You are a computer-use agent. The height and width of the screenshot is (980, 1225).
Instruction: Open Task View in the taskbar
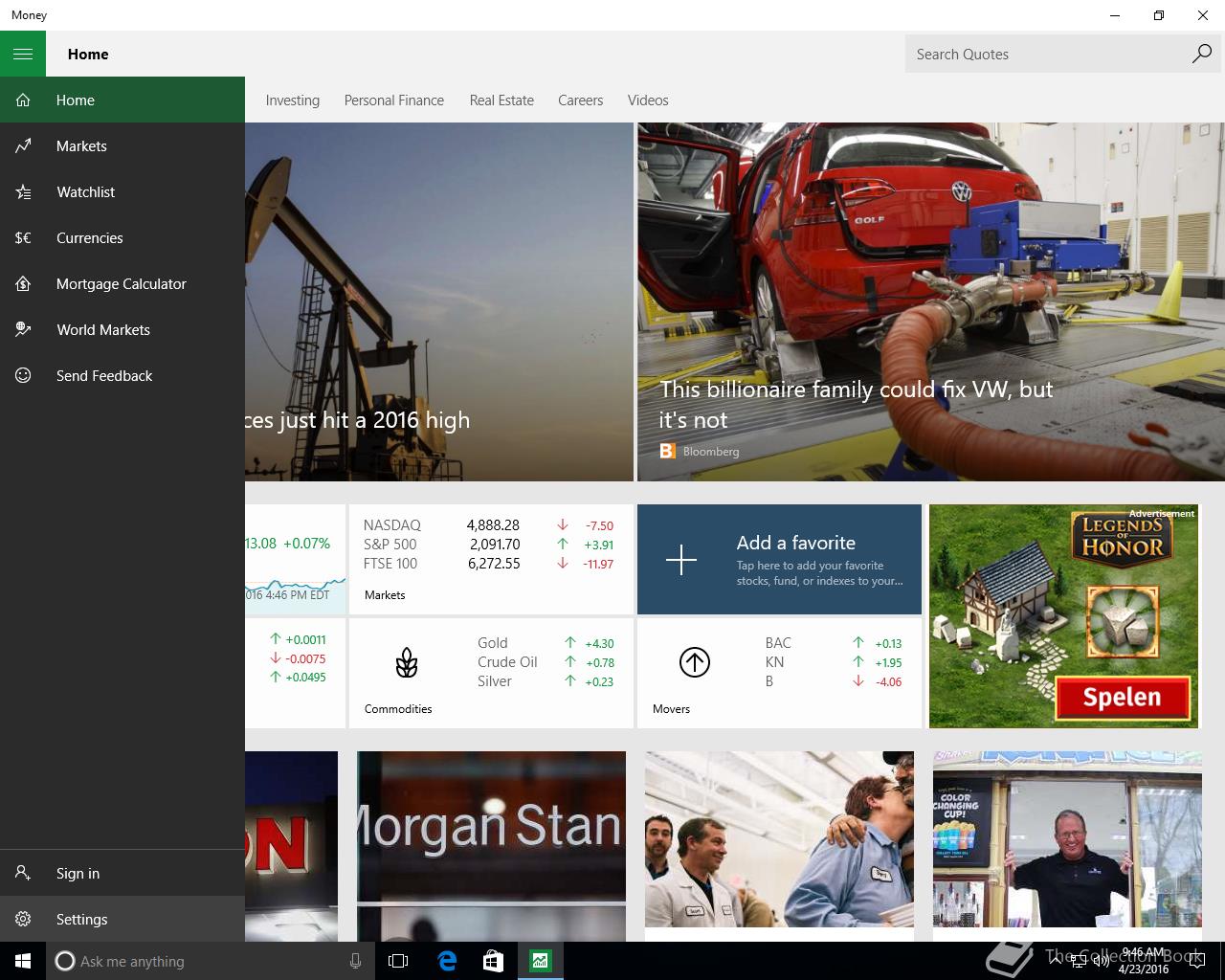(398, 961)
